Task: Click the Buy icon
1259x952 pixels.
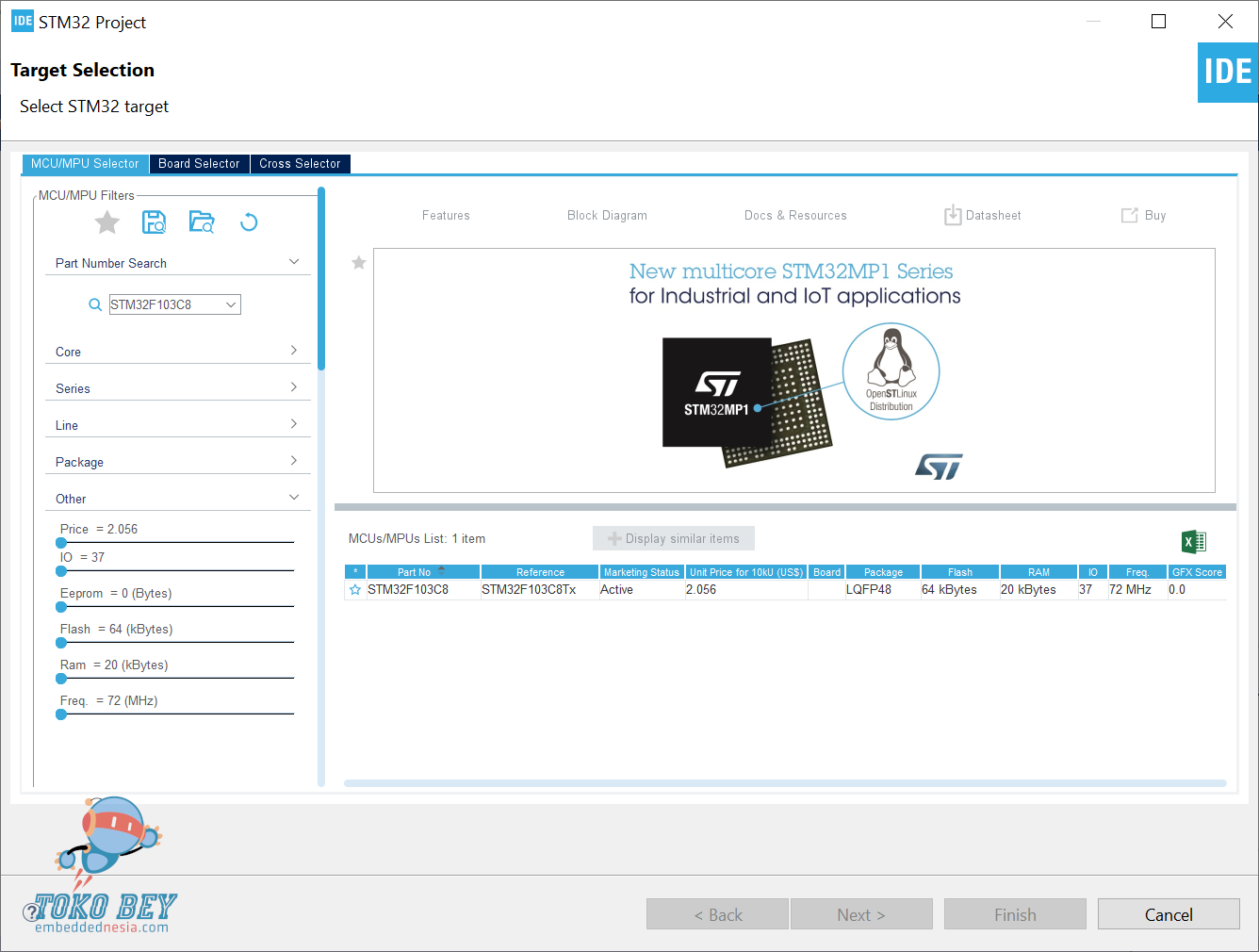Action: click(x=1129, y=216)
